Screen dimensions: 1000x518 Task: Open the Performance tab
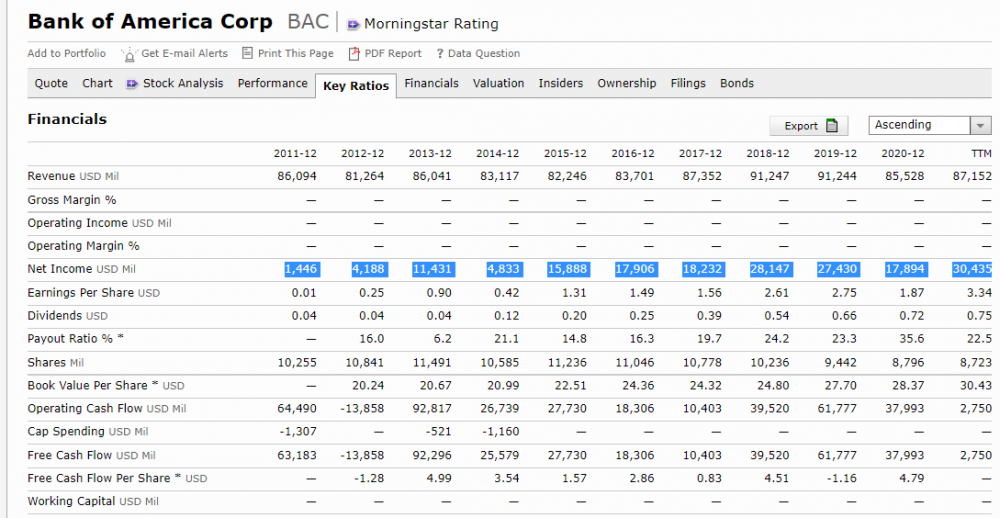point(272,83)
